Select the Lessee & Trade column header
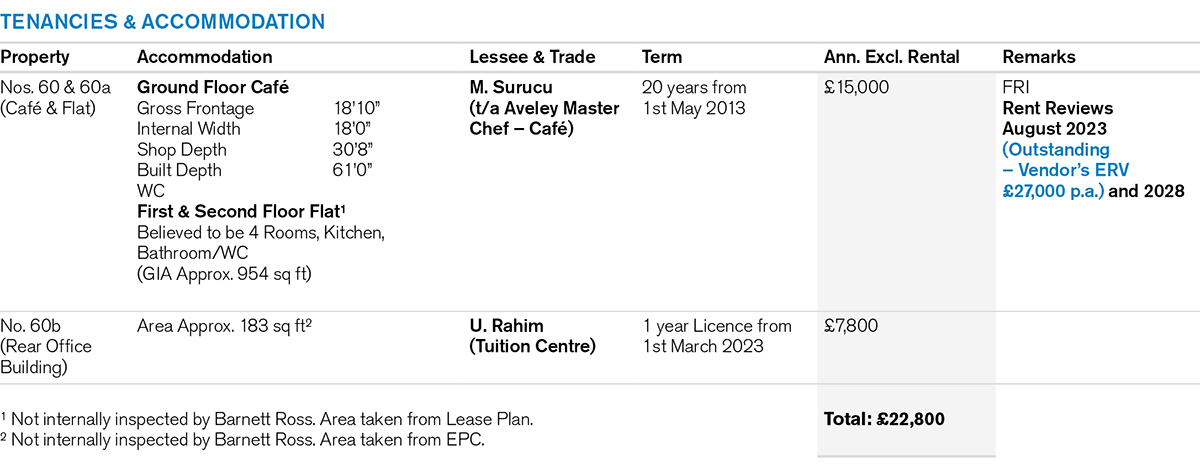This screenshot has height=466, width=1200. (532, 57)
